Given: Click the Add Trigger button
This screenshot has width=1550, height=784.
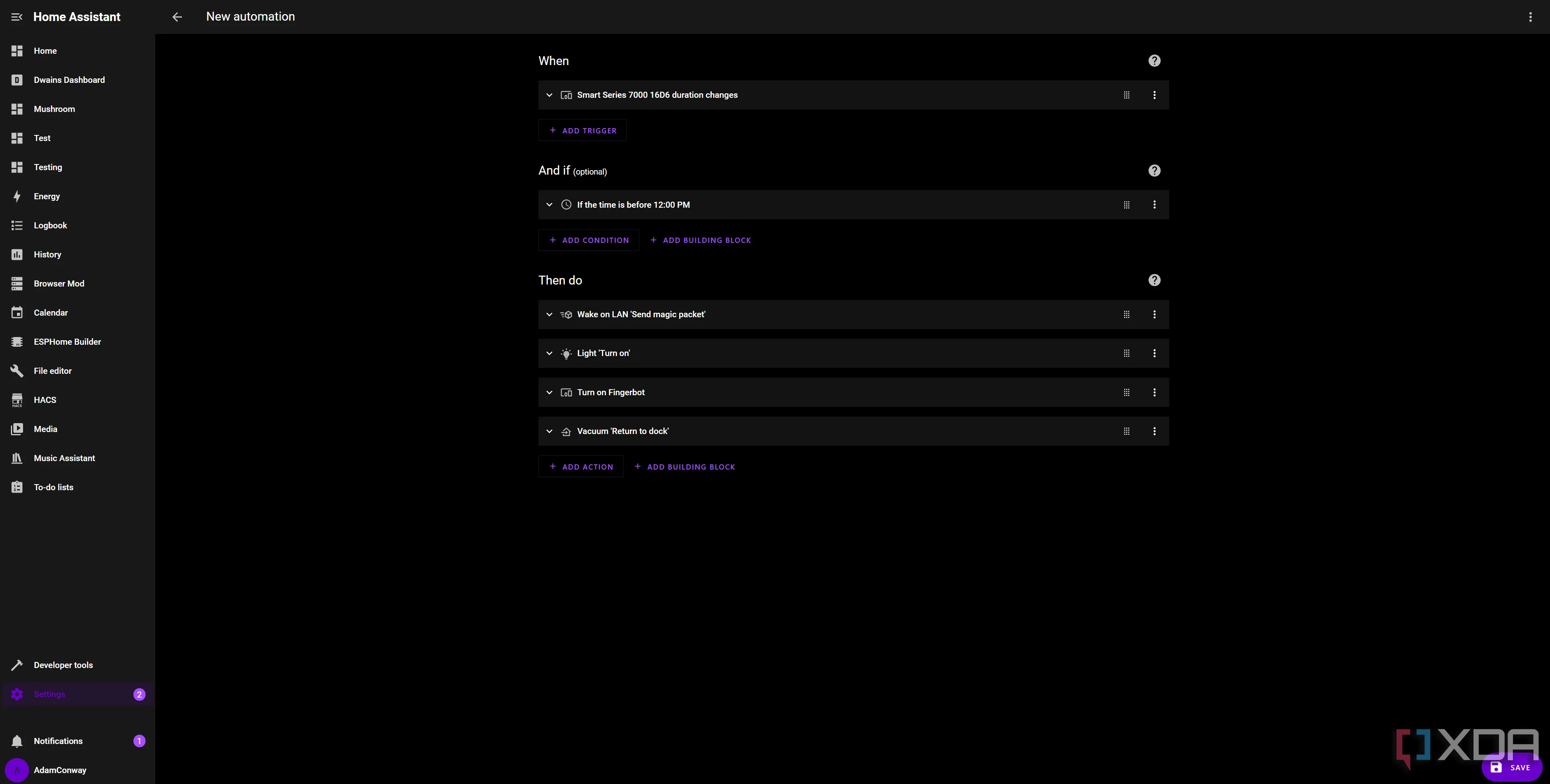Looking at the screenshot, I should tap(583, 131).
